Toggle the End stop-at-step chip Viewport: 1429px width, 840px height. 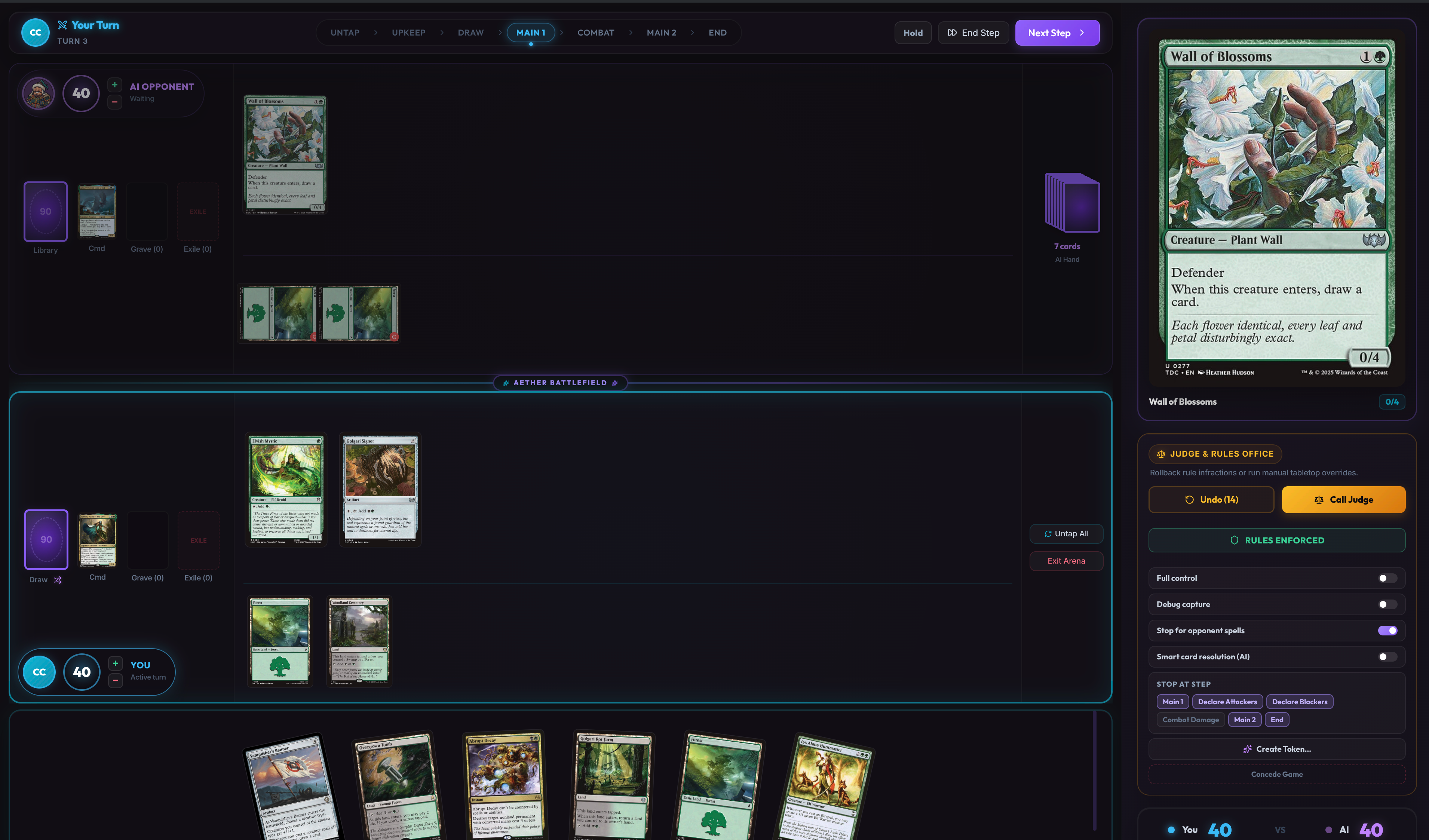(x=1277, y=720)
